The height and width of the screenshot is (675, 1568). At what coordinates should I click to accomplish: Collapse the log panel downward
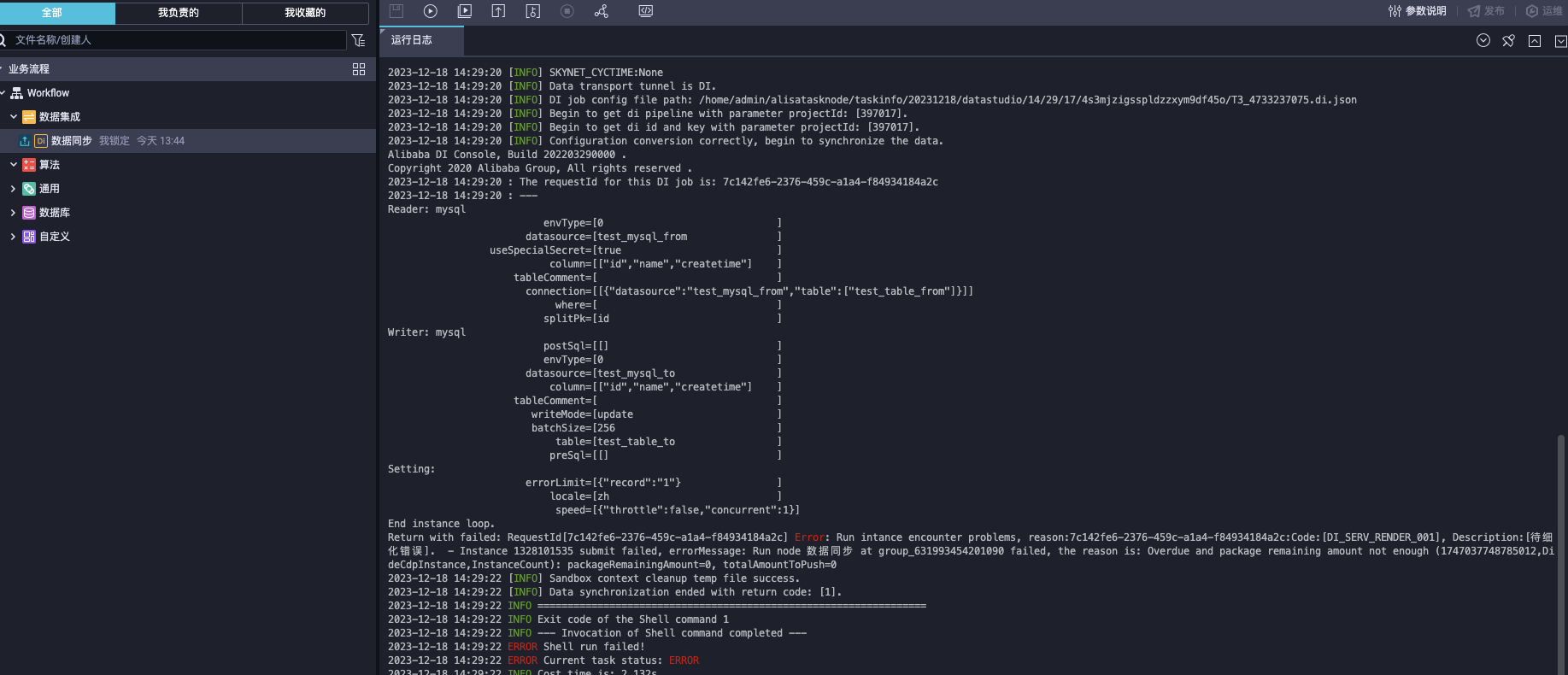tap(1560, 40)
